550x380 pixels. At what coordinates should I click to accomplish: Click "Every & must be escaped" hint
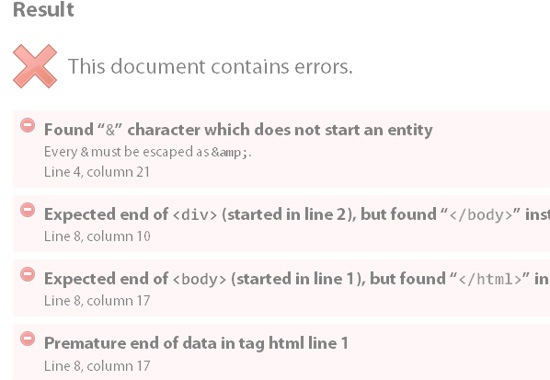[148, 152]
